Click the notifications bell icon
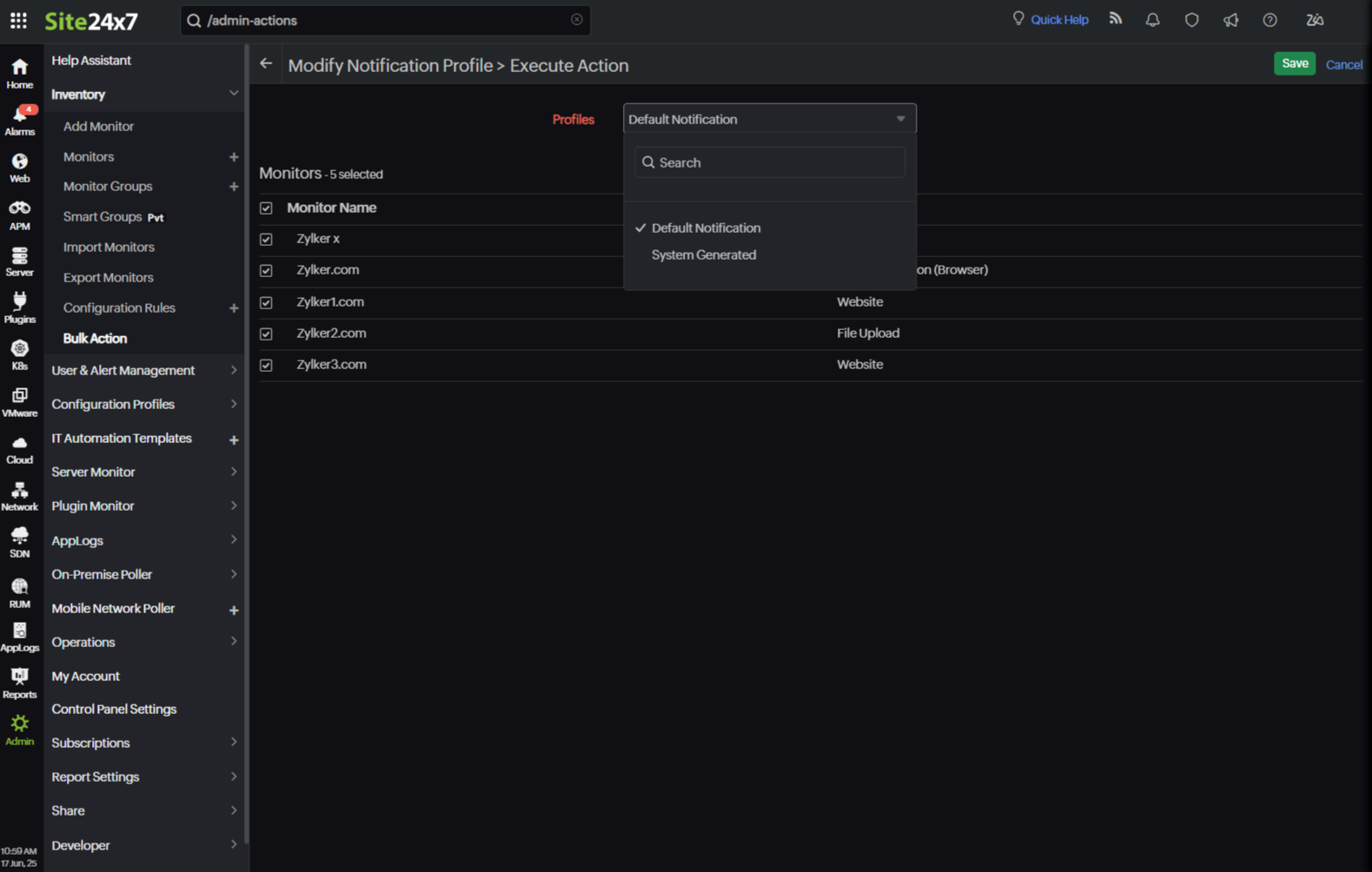The image size is (1372, 872). (1152, 20)
